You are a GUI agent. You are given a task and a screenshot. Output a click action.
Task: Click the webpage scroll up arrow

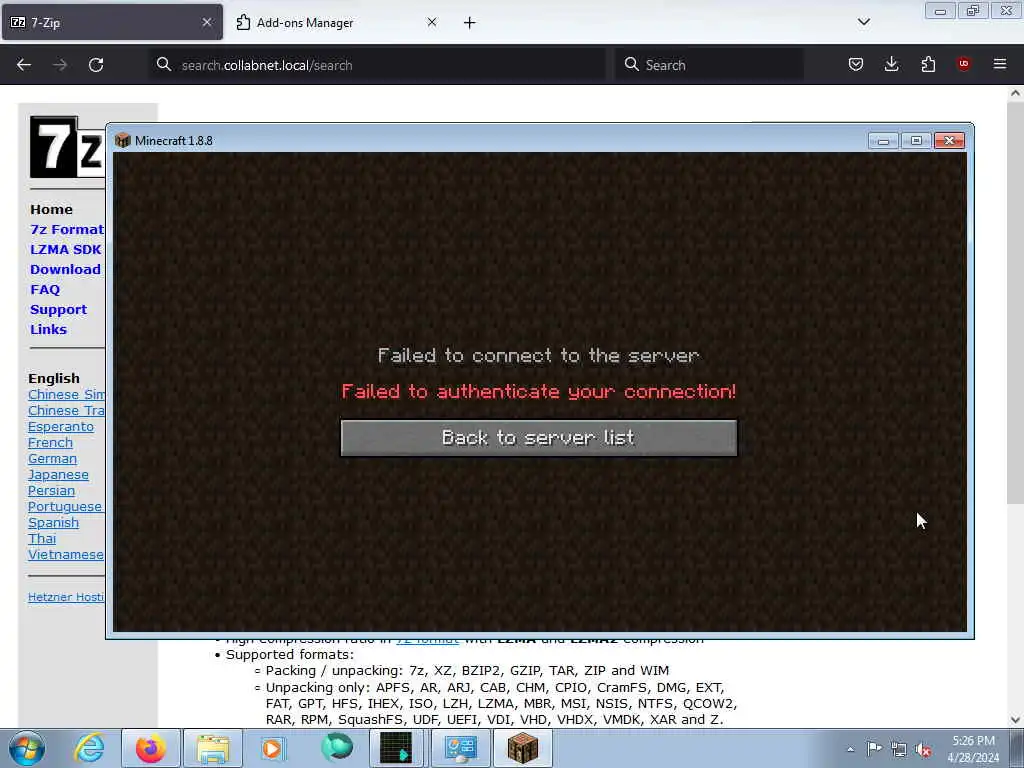coord(1015,93)
